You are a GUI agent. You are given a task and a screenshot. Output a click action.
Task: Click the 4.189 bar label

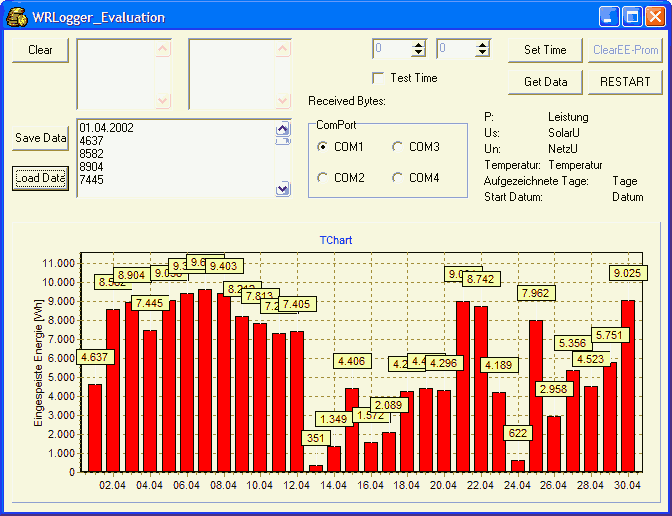pos(499,365)
